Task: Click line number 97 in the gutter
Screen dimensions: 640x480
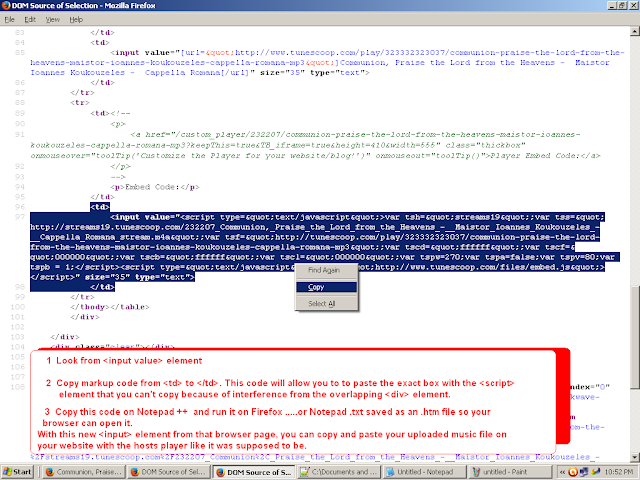Action: [x=20, y=217]
